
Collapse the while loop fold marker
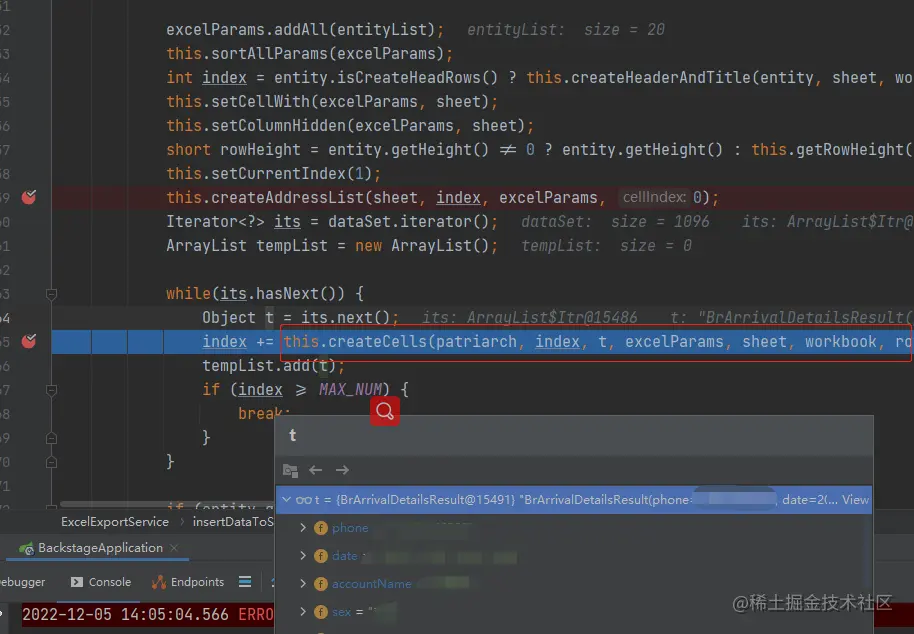click(x=51, y=294)
